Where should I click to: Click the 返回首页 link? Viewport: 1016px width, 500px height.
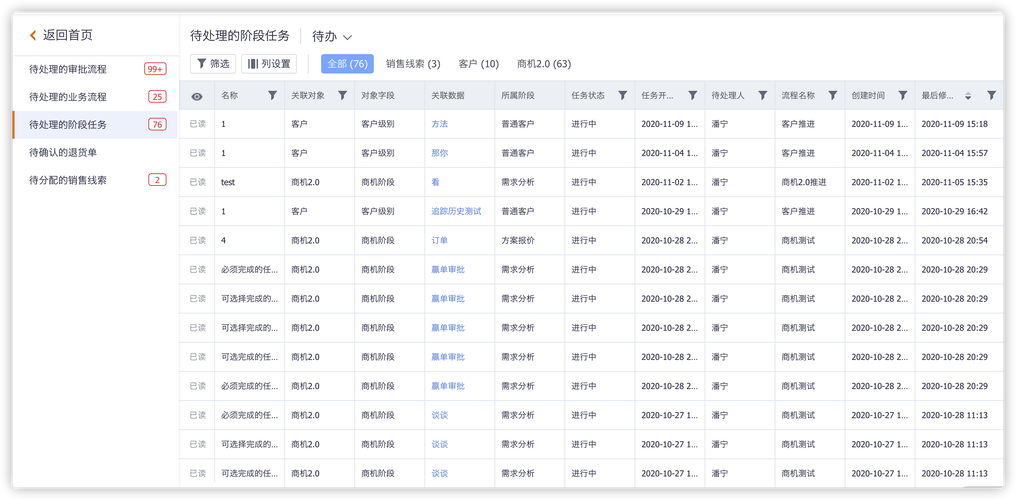(67, 36)
